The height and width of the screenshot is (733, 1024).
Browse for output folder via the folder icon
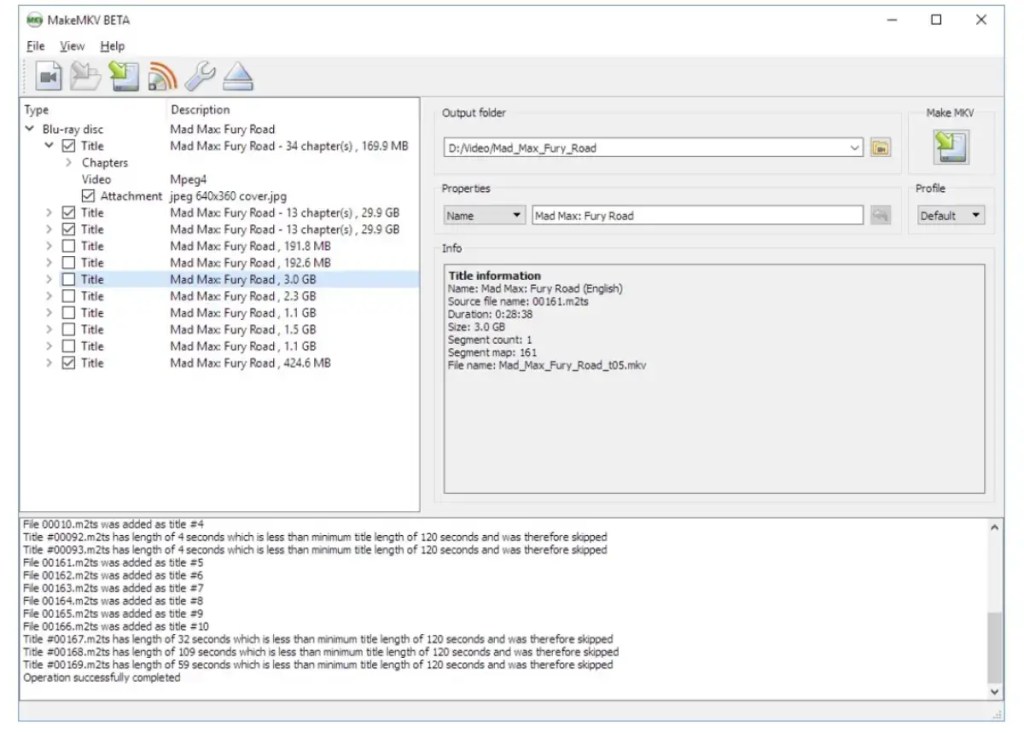coord(880,148)
